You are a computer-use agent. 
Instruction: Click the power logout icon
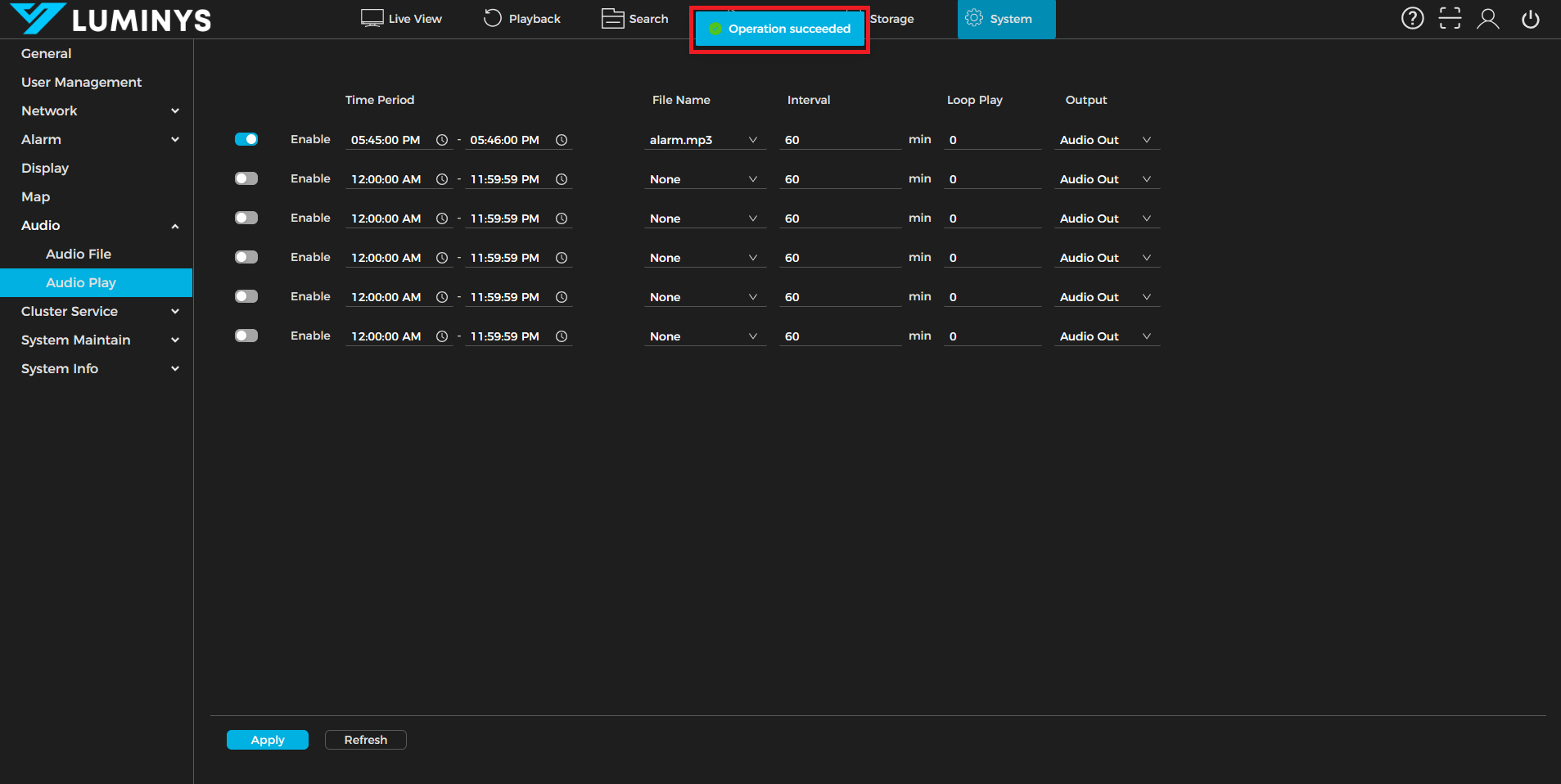coord(1530,18)
